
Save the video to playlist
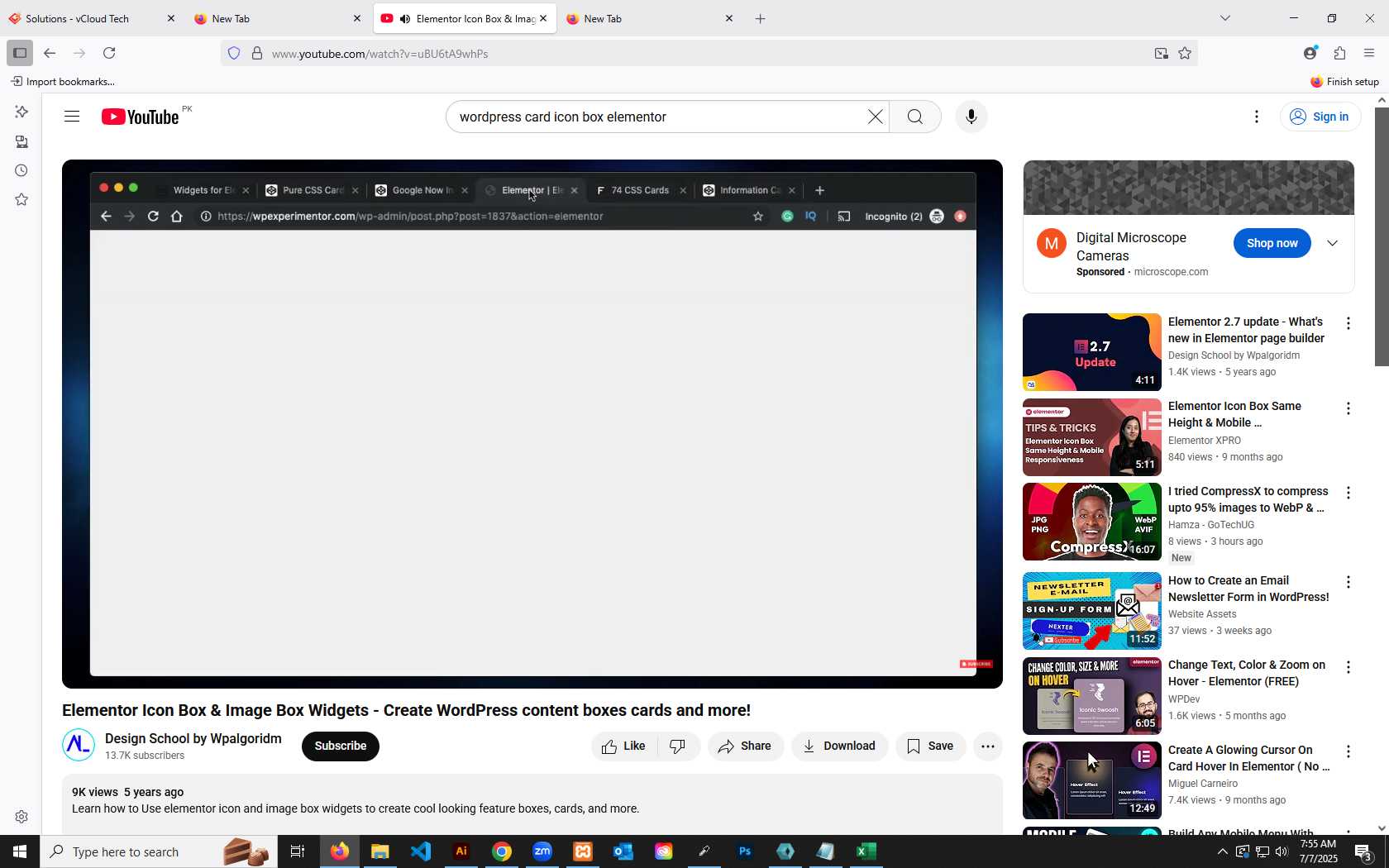[931, 746]
